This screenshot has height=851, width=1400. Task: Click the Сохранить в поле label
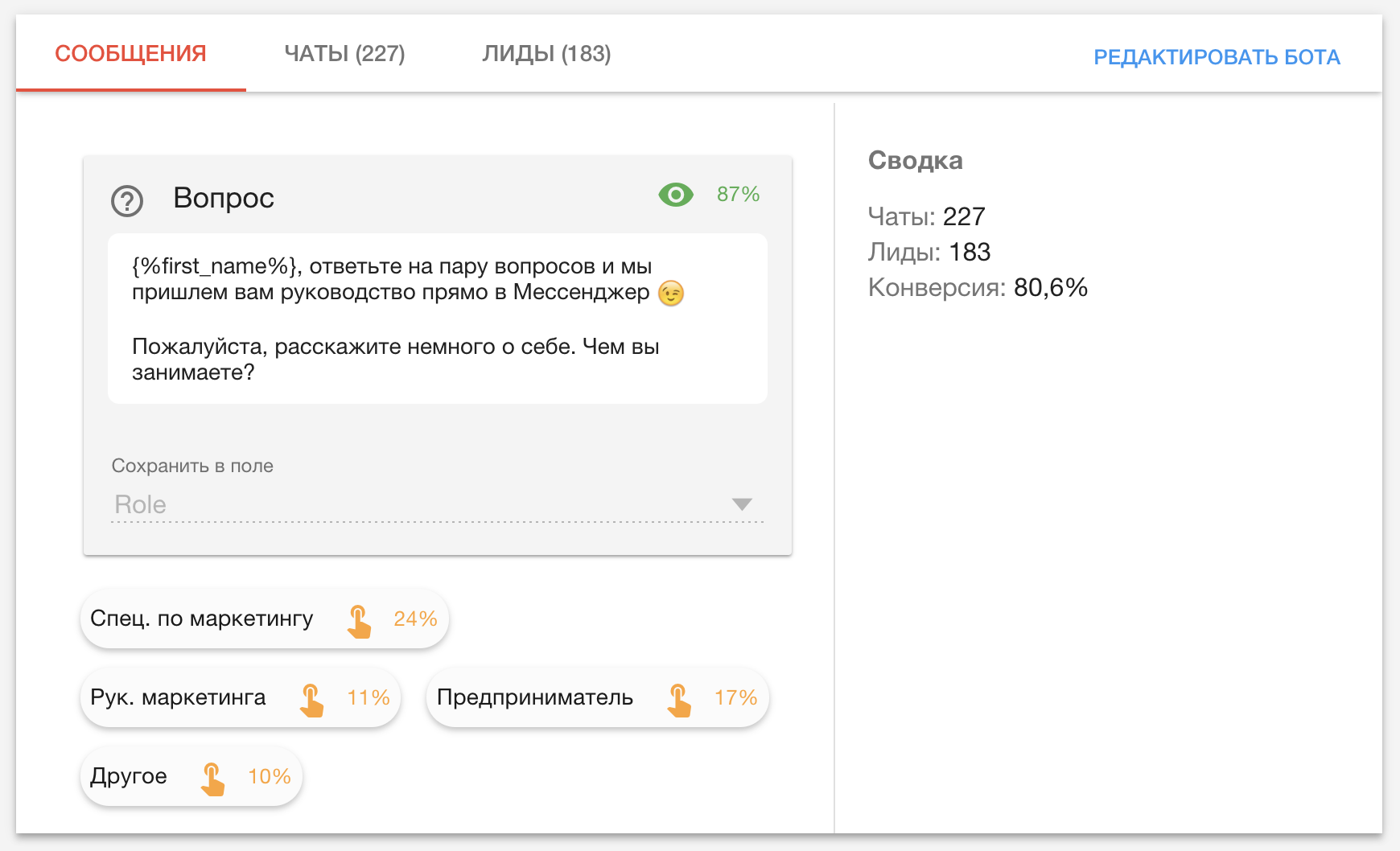click(192, 466)
